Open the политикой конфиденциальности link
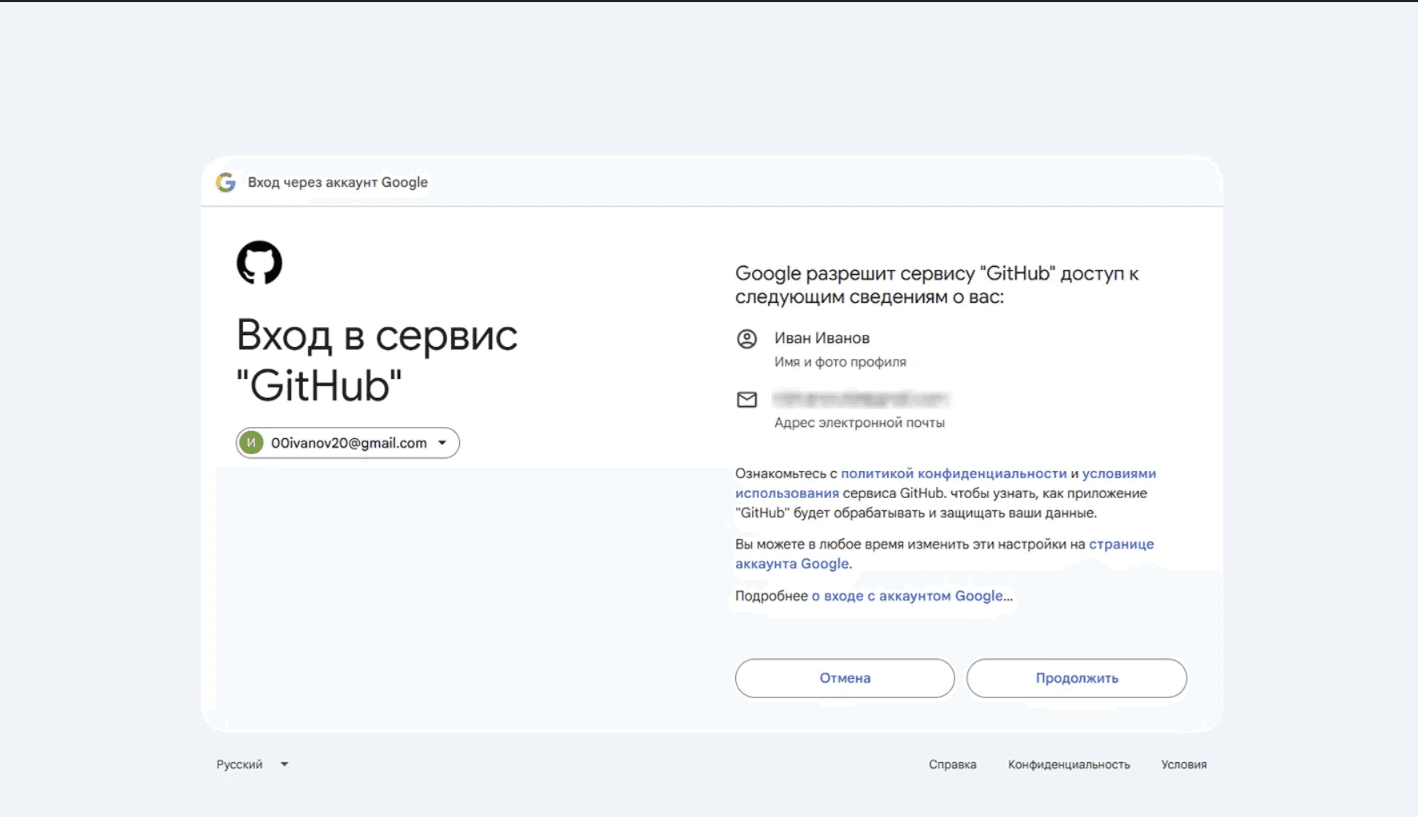Image resolution: width=1418 pixels, height=817 pixels. tap(954, 473)
